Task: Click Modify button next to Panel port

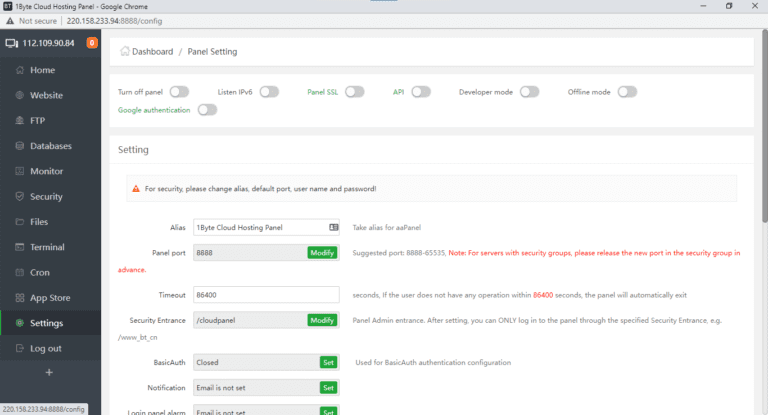Action: tap(322, 253)
